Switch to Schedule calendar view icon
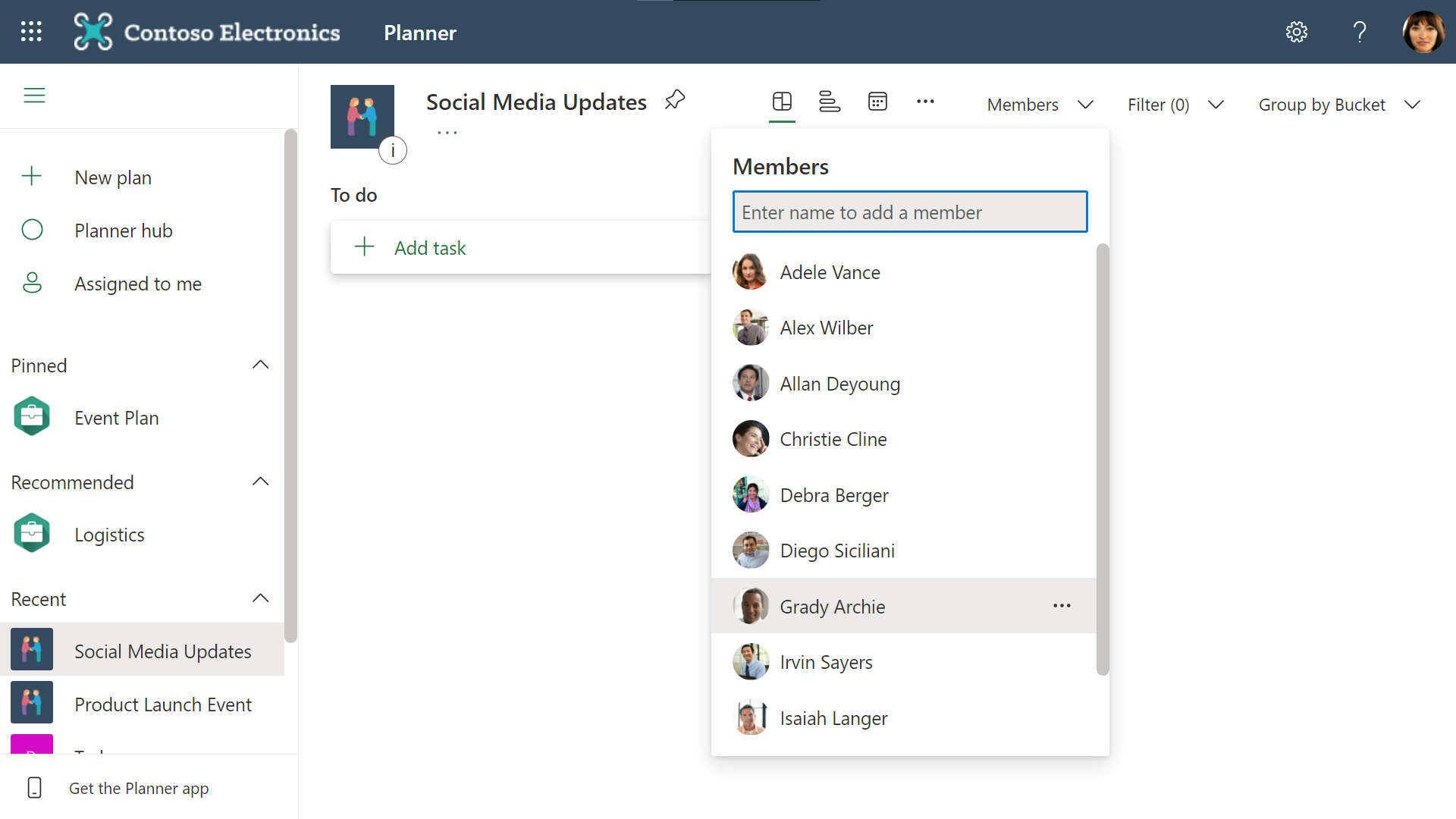The height and width of the screenshot is (819, 1456). (877, 102)
